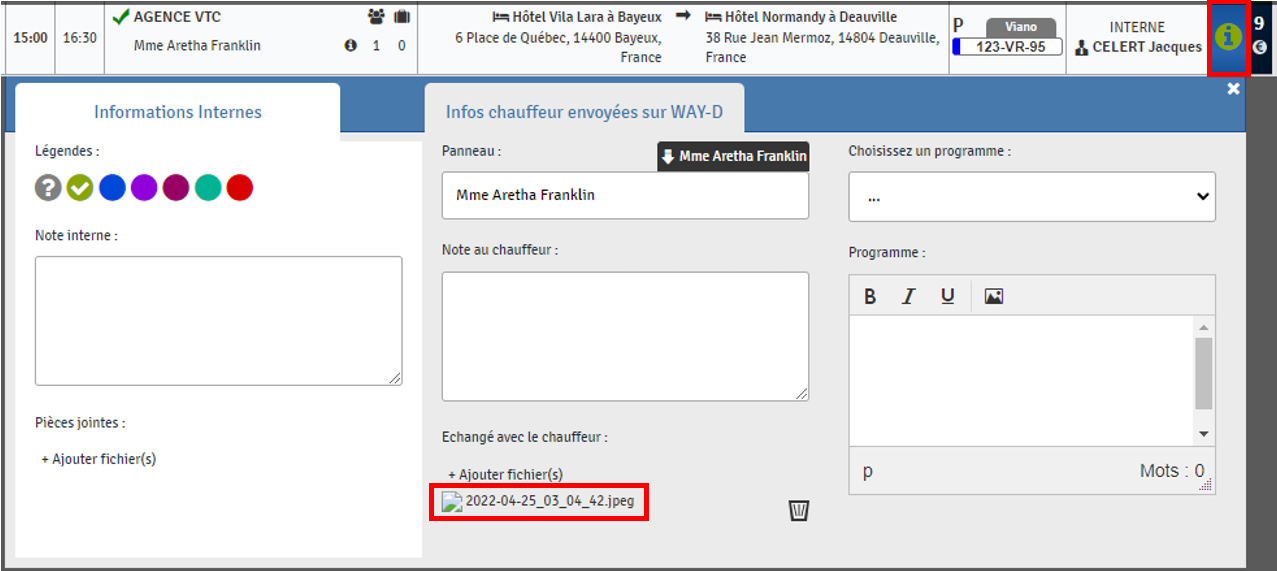Click passenger info icon beside Aretha Franklin
Viewport: 1277px width, 571px height.
(350, 46)
